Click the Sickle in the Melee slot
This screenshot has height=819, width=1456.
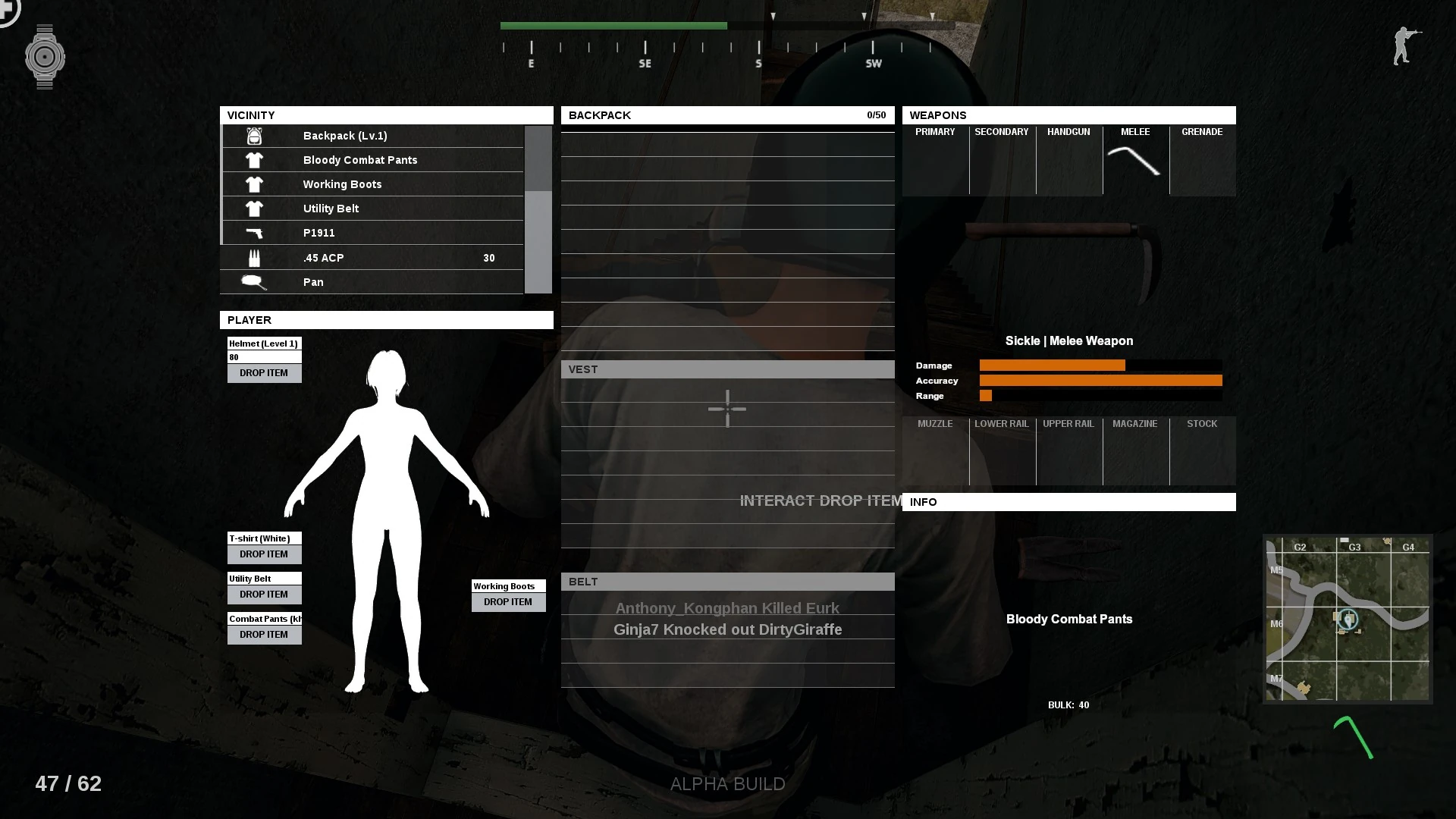pyautogui.click(x=1134, y=161)
